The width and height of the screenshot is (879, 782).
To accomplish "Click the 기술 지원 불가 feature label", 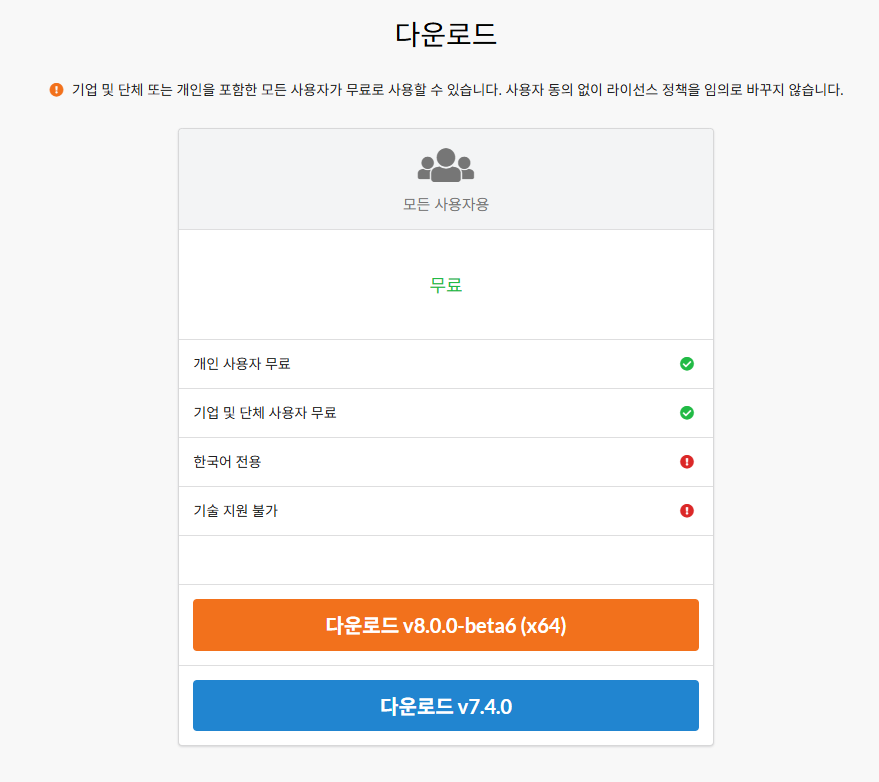I will [x=235, y=511].
